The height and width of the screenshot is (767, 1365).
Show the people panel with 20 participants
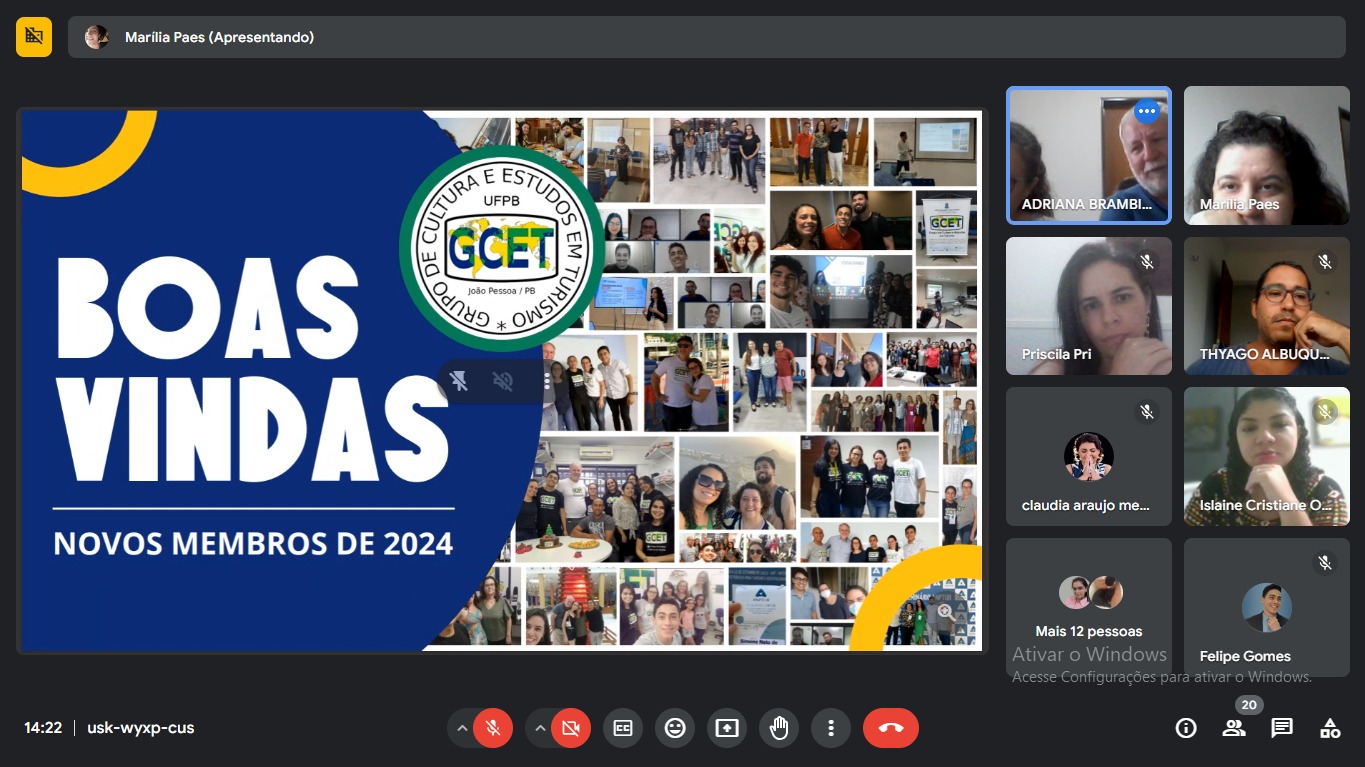pyautogui.click(x=1234, y=728)
